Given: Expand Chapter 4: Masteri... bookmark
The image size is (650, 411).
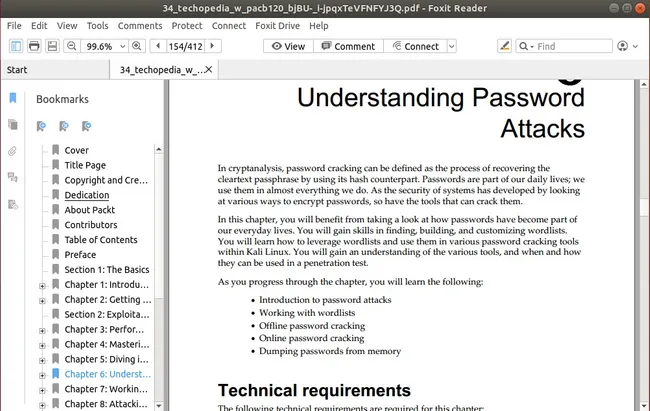Looking at the screenshot, I should (x=42, y=345).
